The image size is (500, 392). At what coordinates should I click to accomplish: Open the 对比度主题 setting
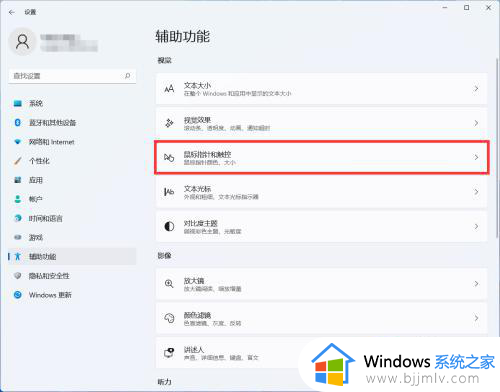[x=322, y=227]
